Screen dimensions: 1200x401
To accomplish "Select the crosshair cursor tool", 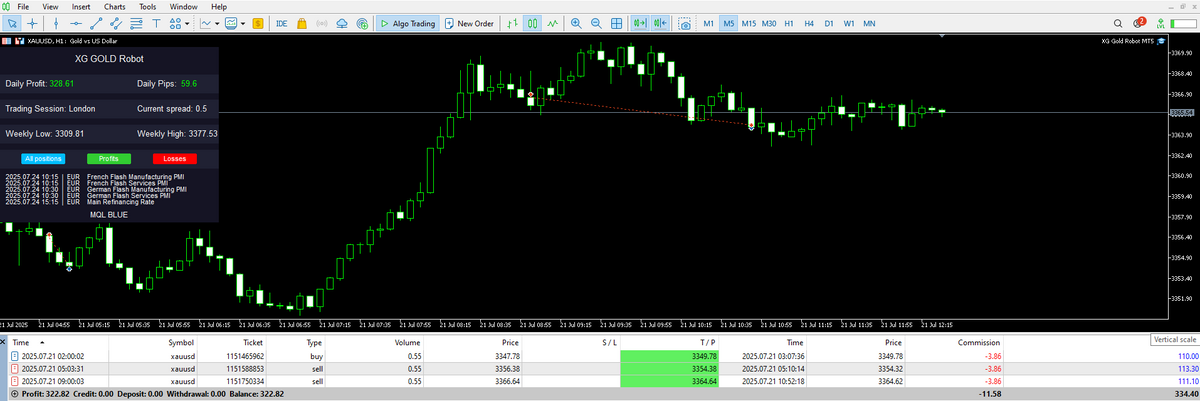I will point(33,23).
